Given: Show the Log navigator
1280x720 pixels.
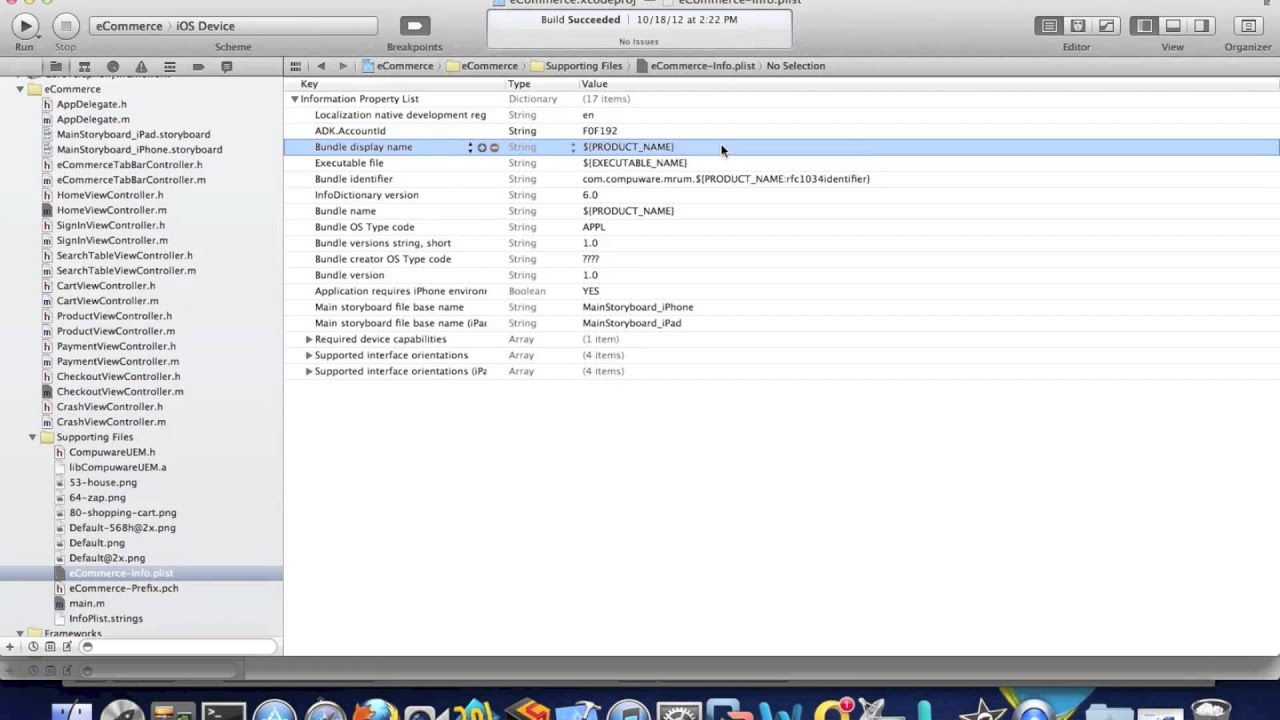Looking at the screenshot, I should pos(227,67).
